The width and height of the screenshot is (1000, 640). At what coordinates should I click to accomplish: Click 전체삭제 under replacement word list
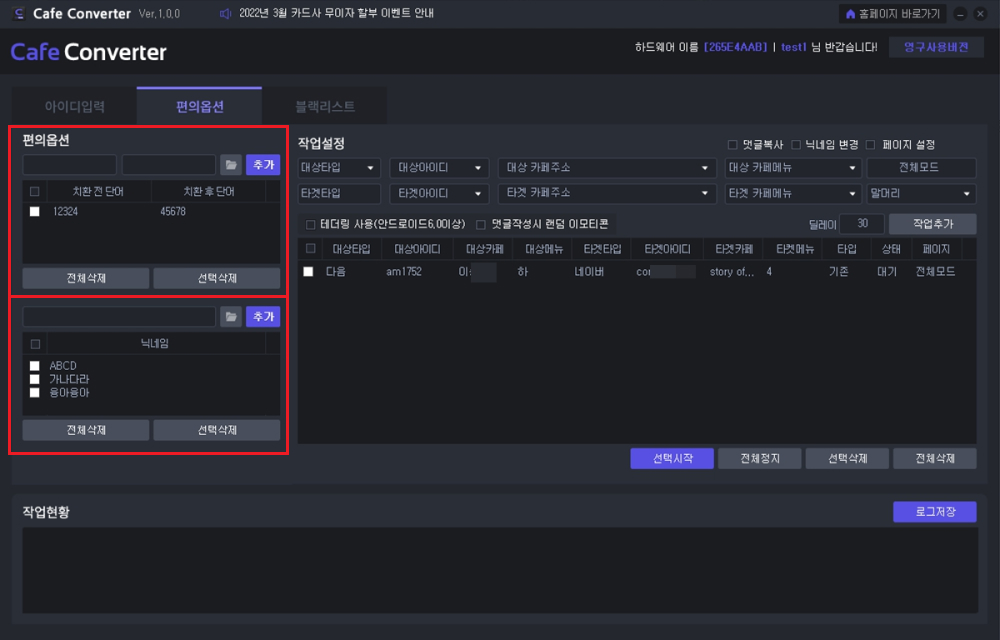coord(86,278)
